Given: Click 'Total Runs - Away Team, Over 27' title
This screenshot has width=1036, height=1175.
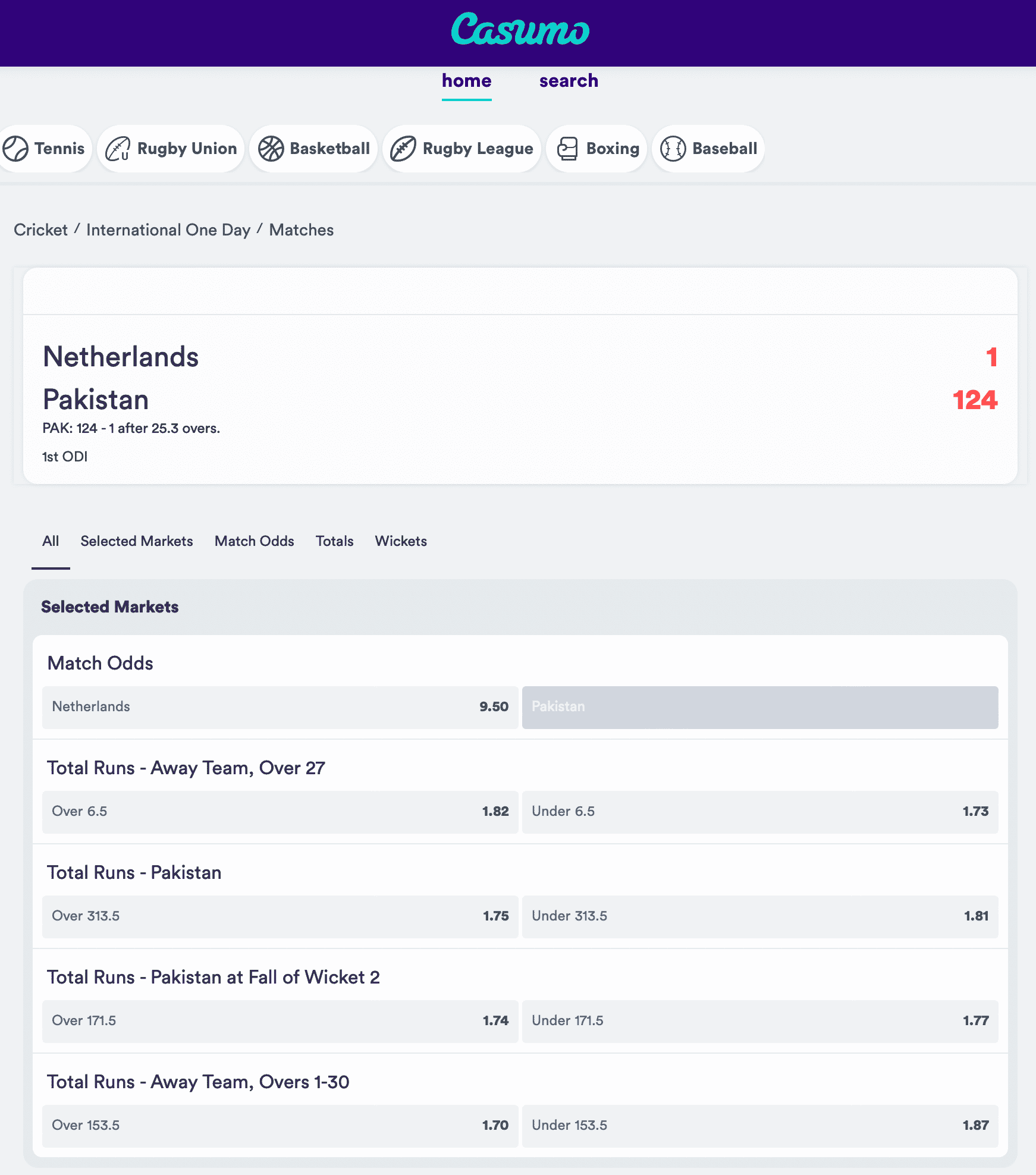Looking at the screenshot, I should (x=186, y=768).
